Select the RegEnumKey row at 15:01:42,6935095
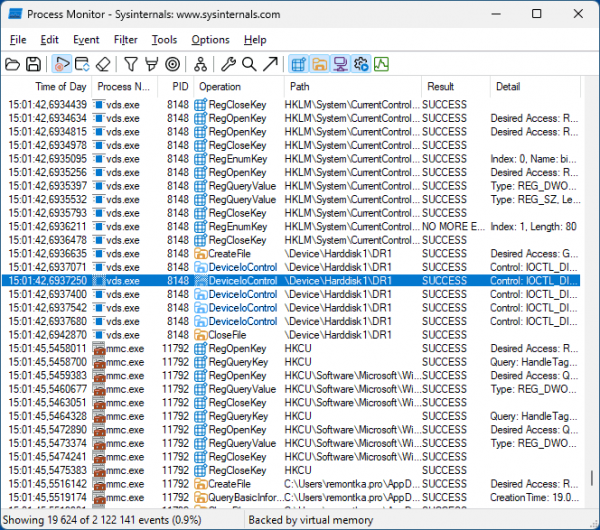 291,159
